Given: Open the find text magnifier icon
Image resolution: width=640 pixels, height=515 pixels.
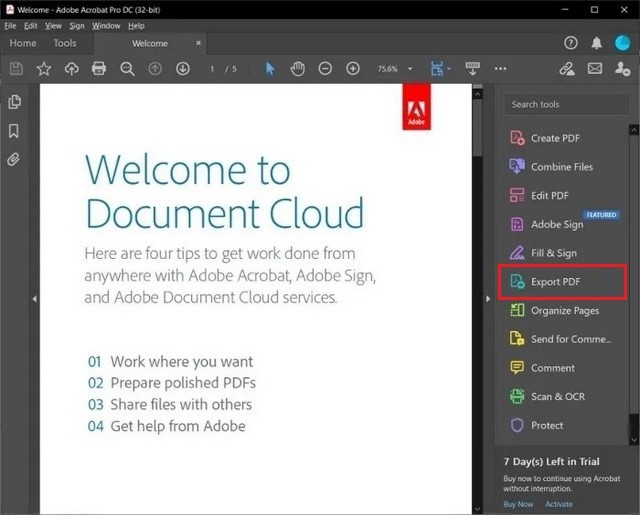Looking at the screenshot, I should tap(127, 69).
